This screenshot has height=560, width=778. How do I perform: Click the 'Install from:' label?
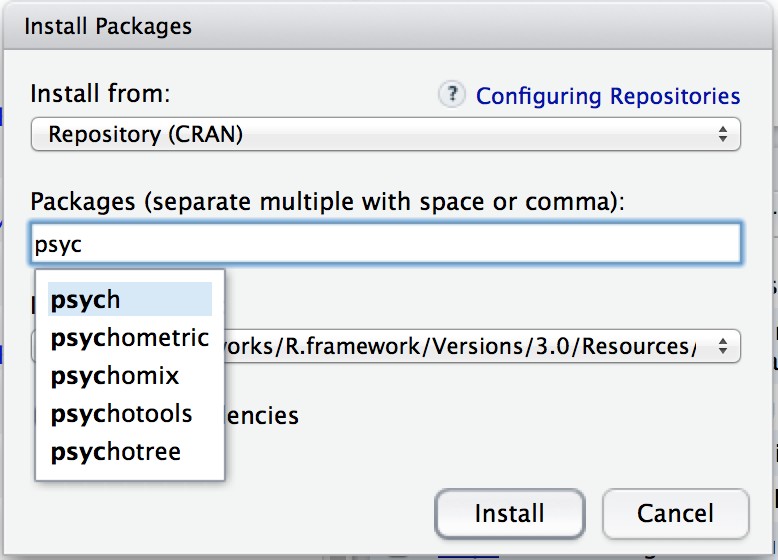pyautogui.click(x=100, y=94)
